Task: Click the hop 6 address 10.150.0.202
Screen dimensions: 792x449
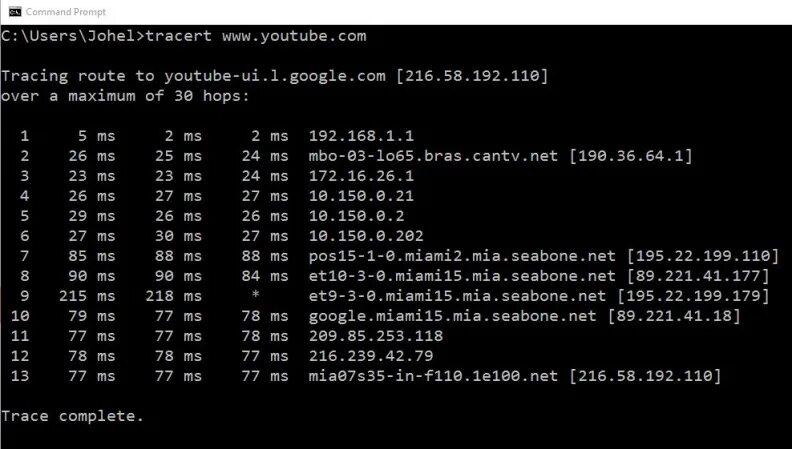Action: [x=366, y=236]
